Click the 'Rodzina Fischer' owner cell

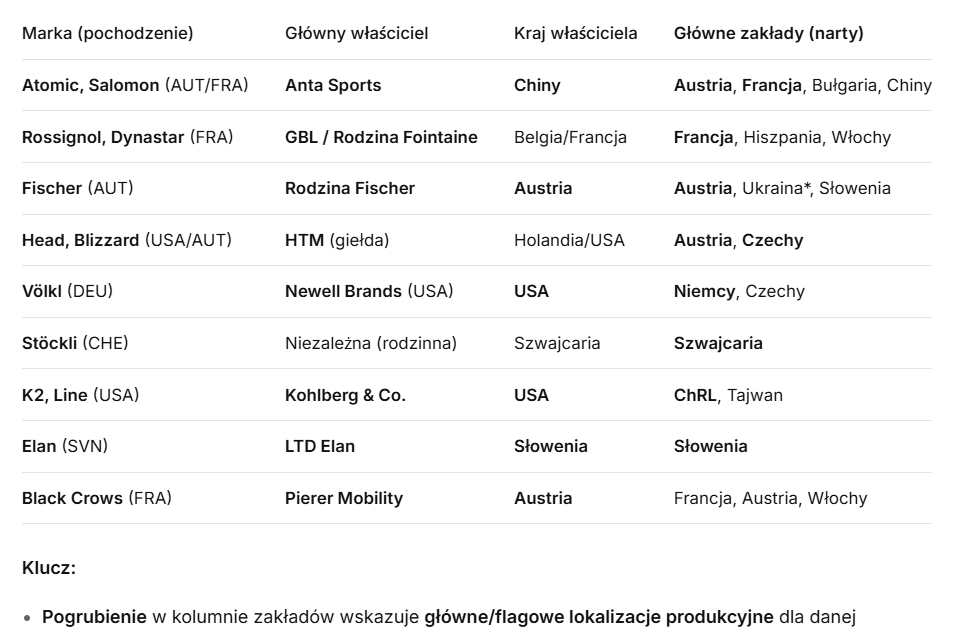[x=350, y=188]
